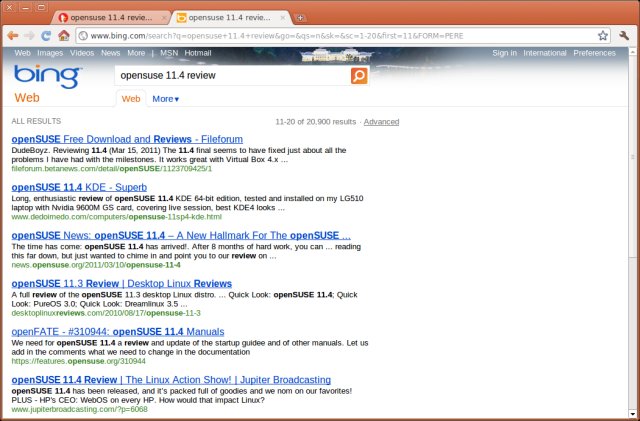Close the active Bing tab
Image resolution: width=640 pixels, height=421 pixels.
point(282,18)
